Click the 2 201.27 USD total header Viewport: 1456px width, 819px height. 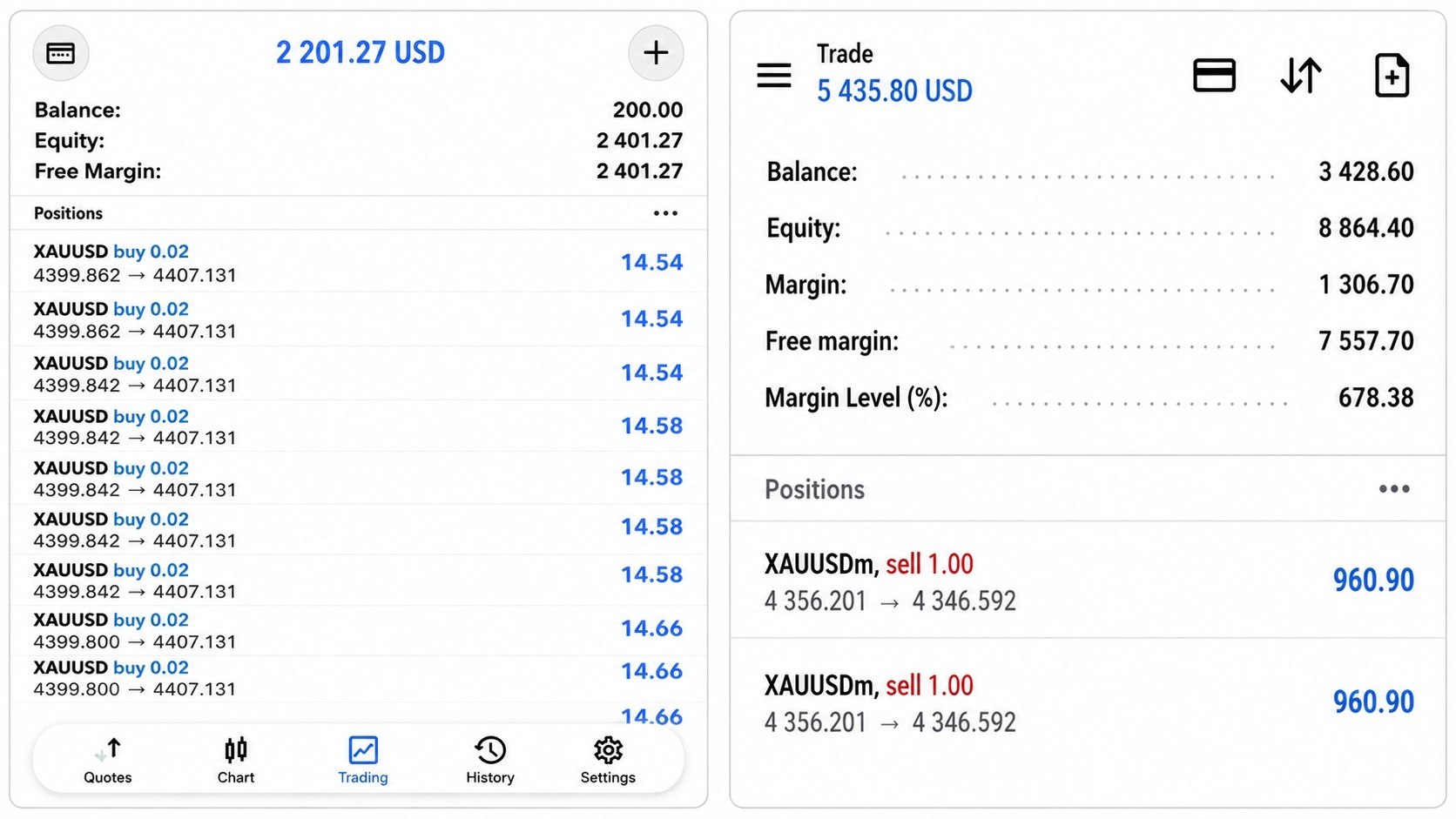coord(361,52)
